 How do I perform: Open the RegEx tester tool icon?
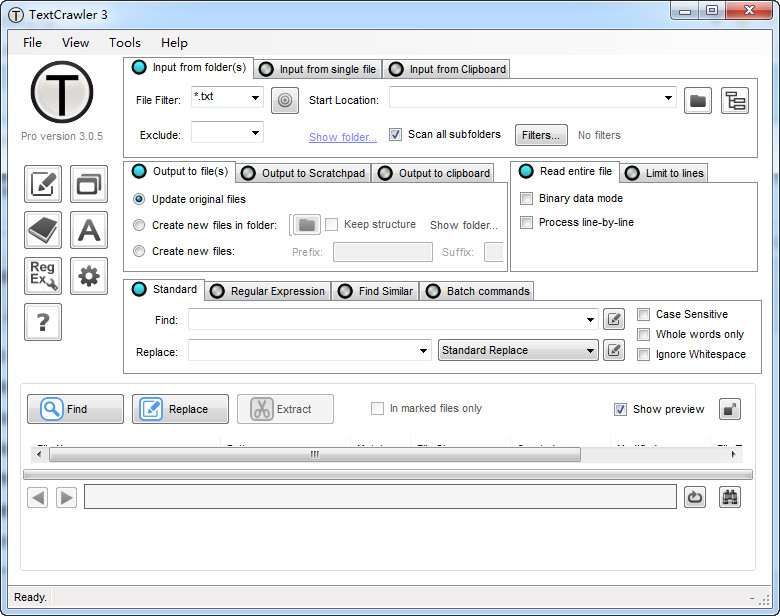(43, 276)
